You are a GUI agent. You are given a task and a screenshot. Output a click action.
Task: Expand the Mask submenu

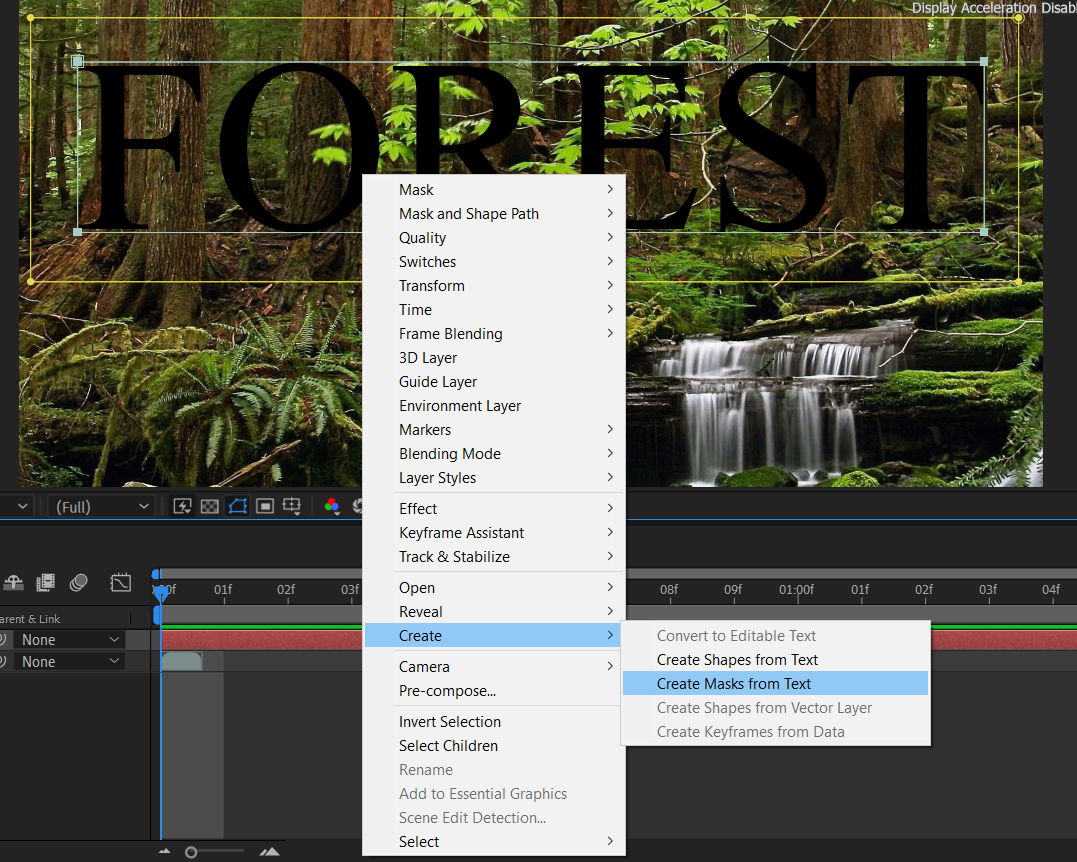494,190
